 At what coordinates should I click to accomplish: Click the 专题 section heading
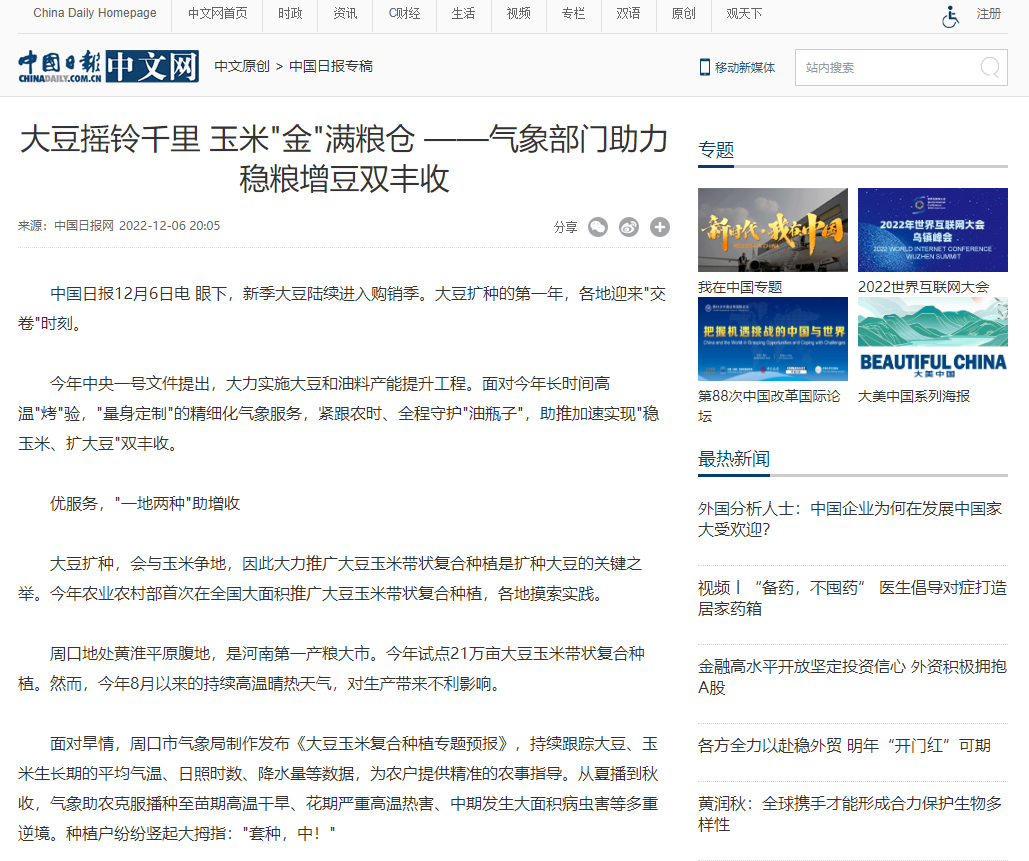pos(716,150)
